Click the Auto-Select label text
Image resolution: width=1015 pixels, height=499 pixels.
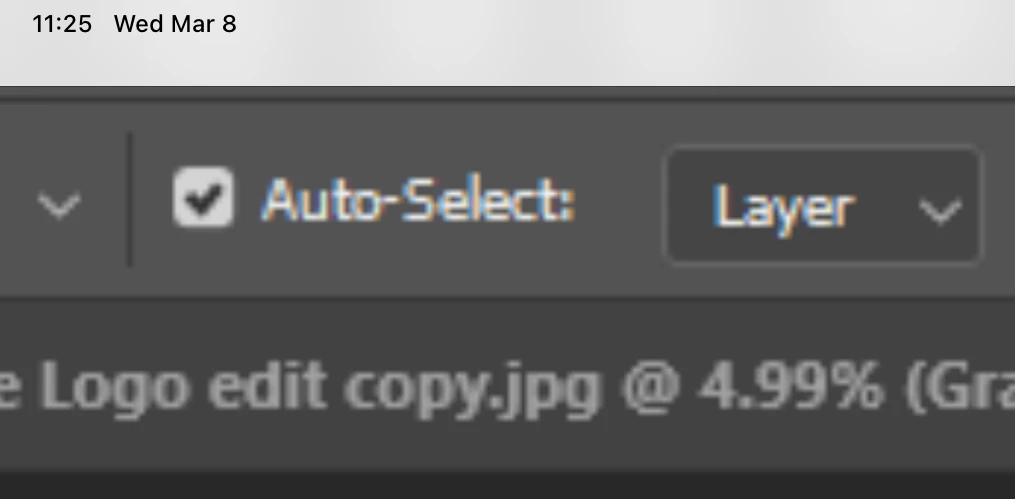[x=418, y=201]
